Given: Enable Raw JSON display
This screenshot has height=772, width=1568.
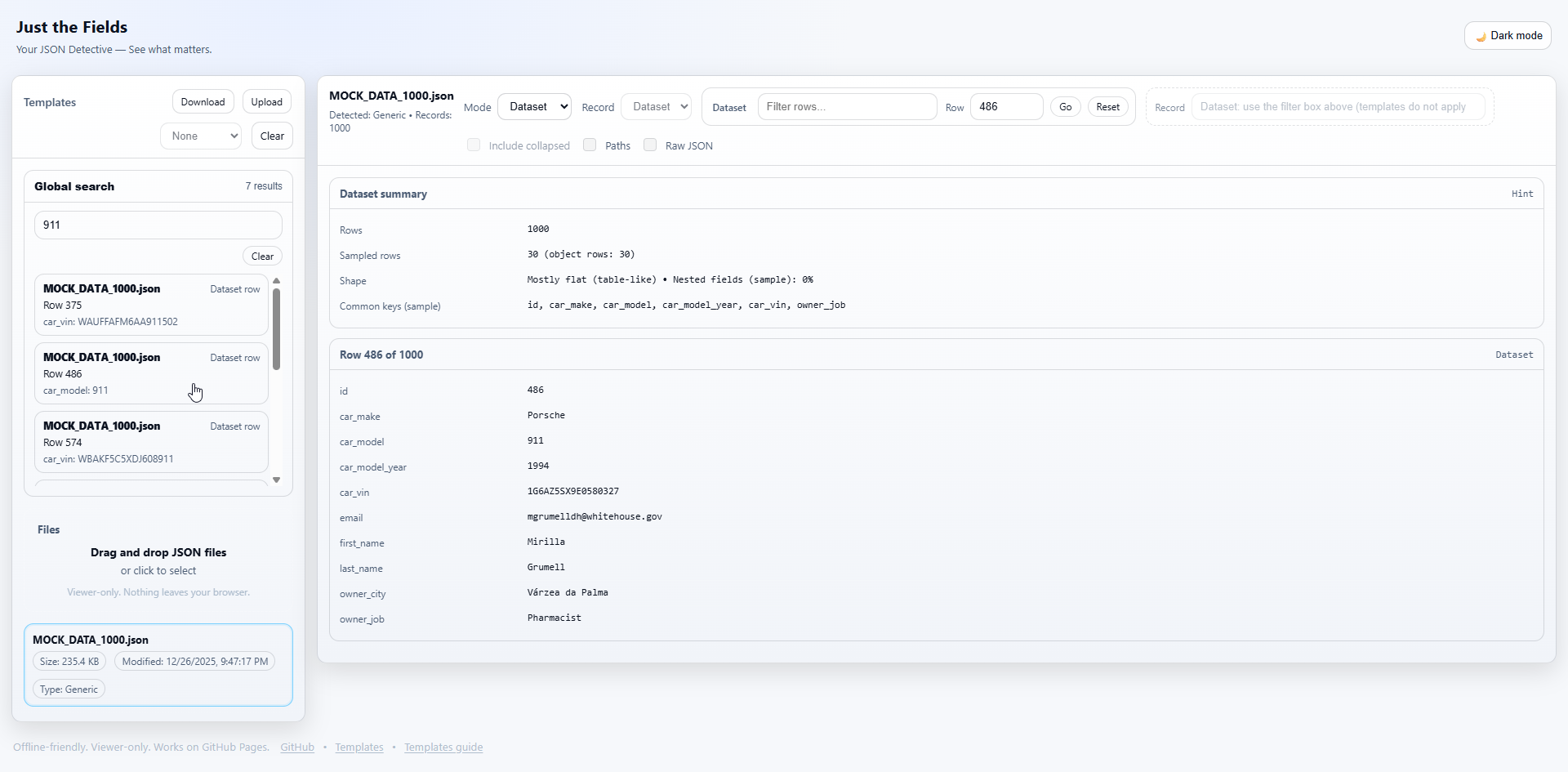Looking at the screenshot, I should point(650,145).
